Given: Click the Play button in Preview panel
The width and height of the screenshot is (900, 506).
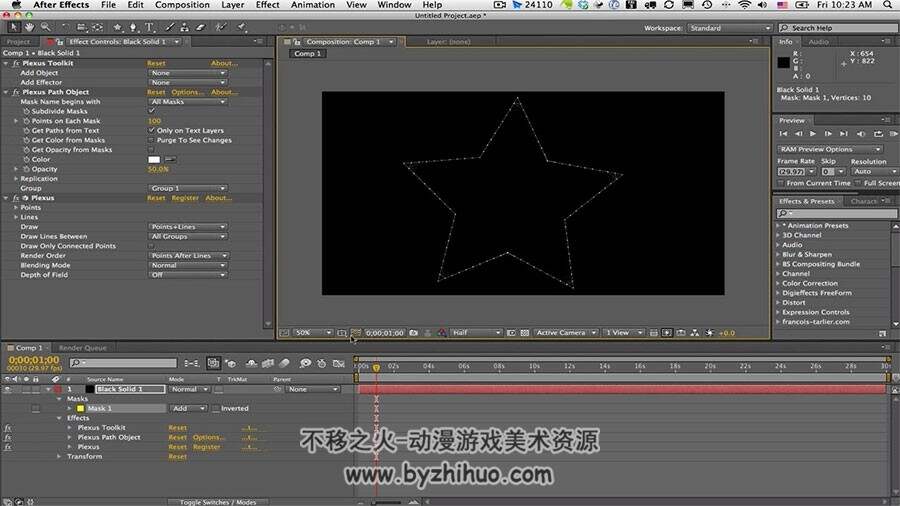Looking at the screenshot, I should 813,134.
